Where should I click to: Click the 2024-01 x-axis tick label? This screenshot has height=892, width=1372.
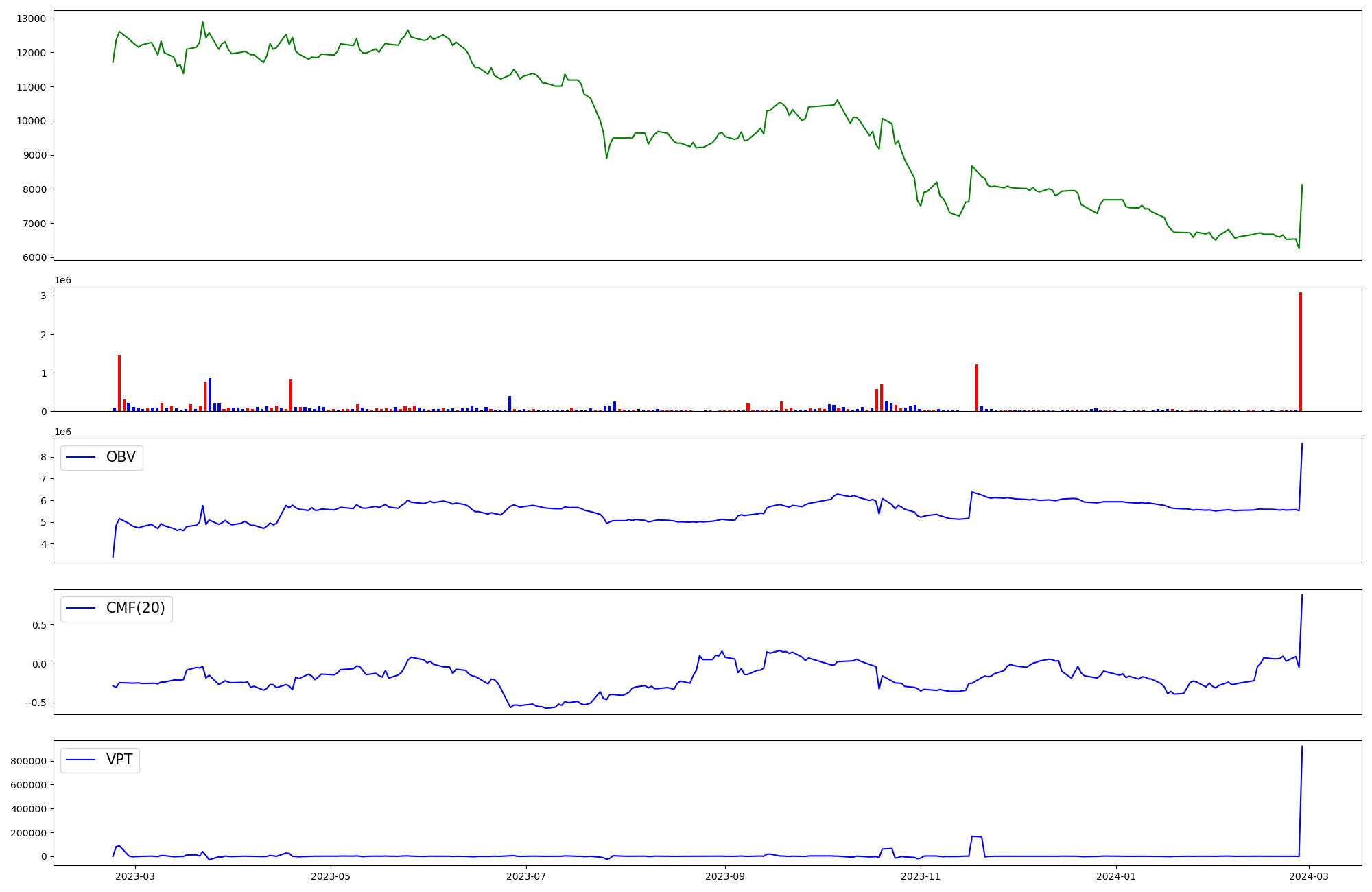[x=1116, y=876]
